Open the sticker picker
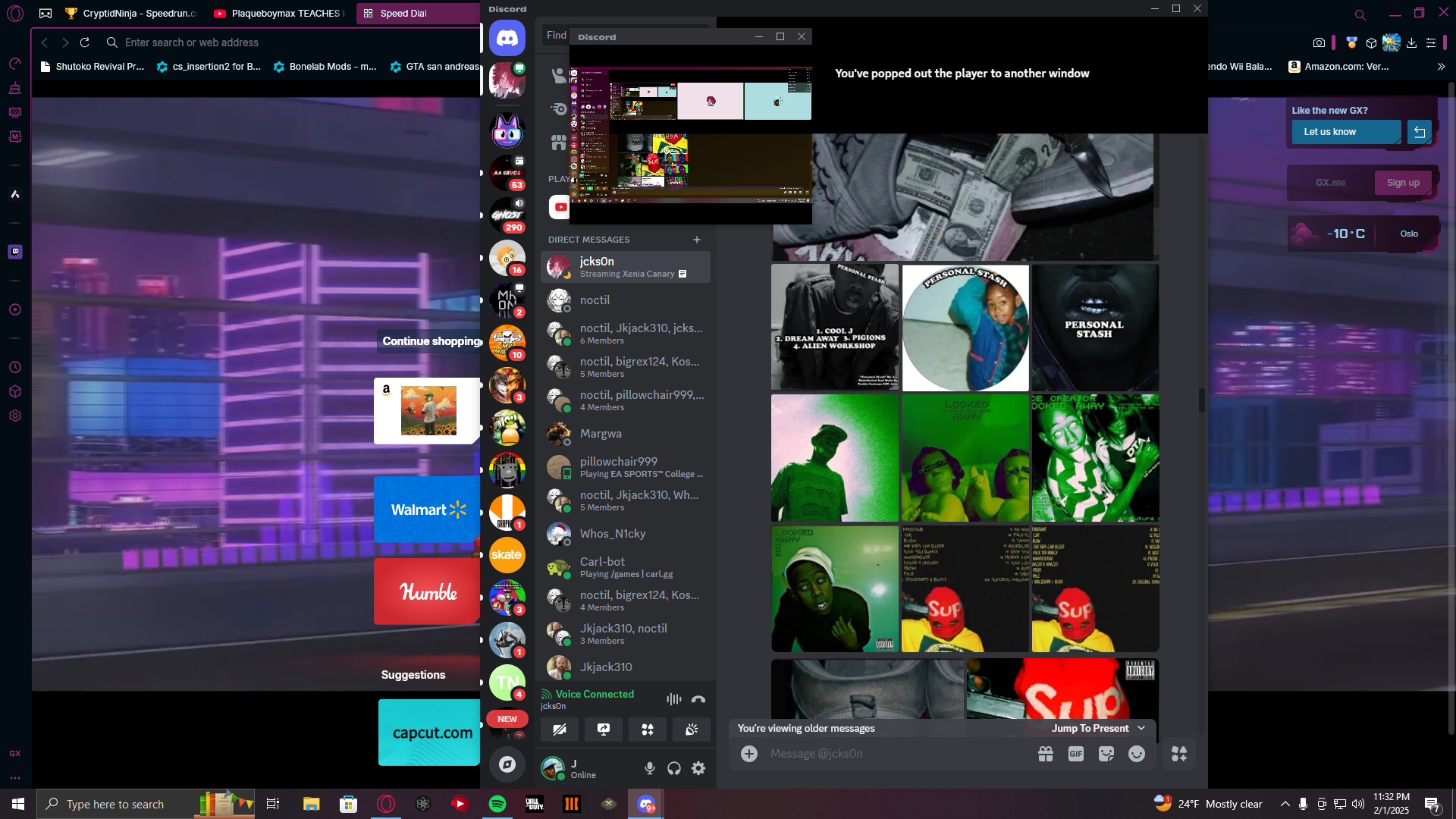The height and width of the screenshot is (819, 1456). point(1106,754)
